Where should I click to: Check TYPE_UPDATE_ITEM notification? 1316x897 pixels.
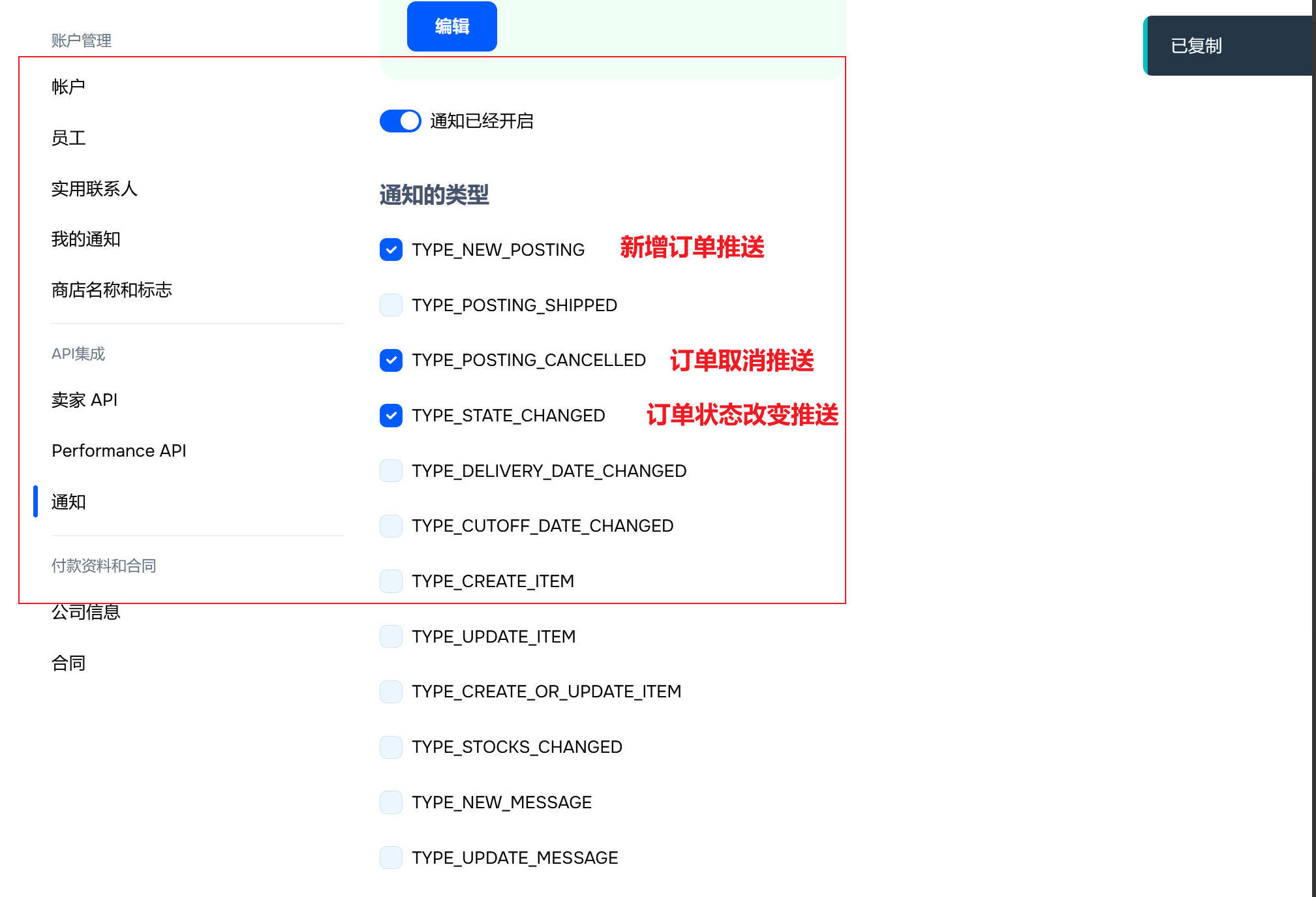point(390,636)
